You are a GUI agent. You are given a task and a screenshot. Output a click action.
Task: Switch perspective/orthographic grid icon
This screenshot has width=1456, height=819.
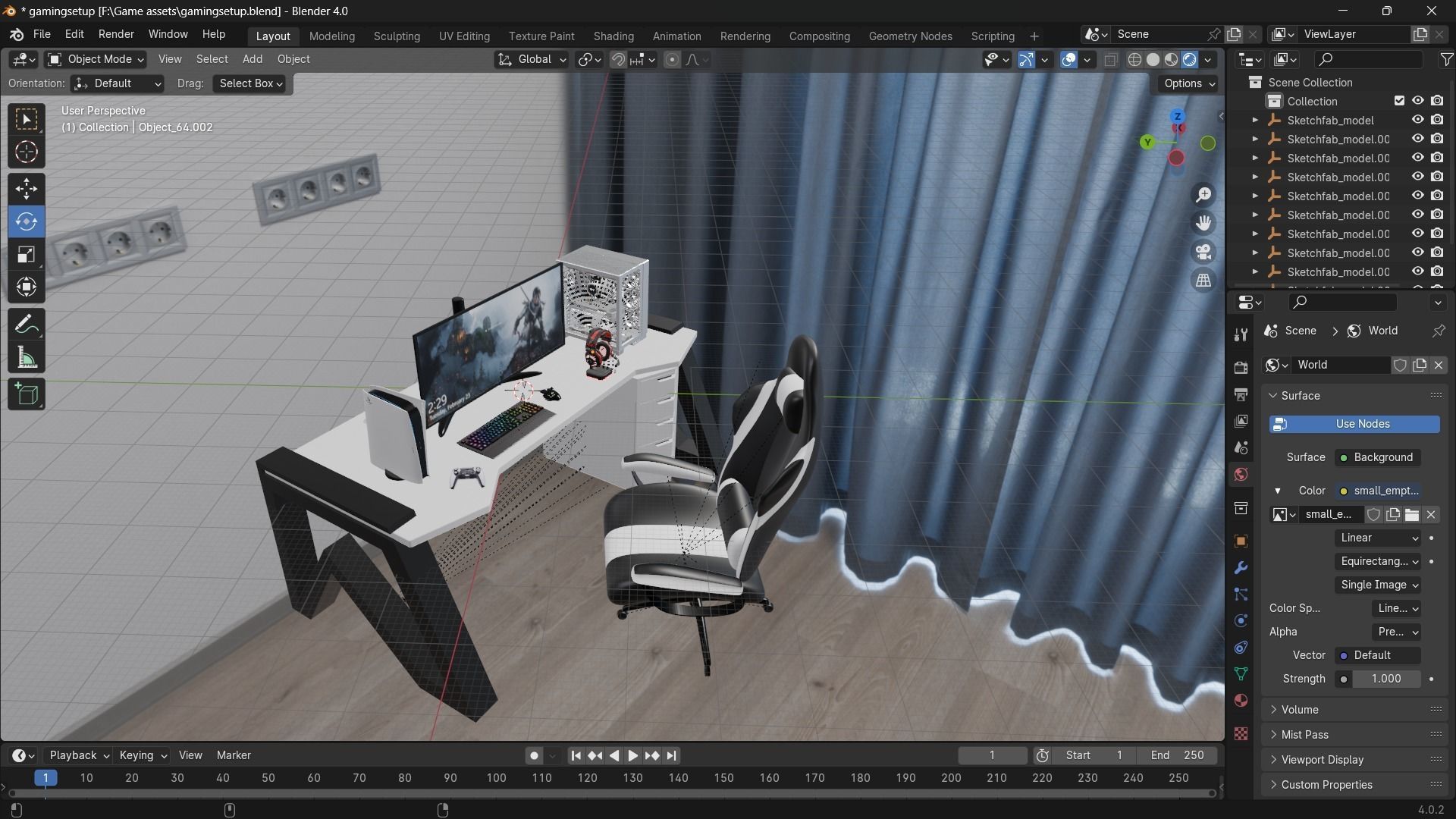point(1203,281)
